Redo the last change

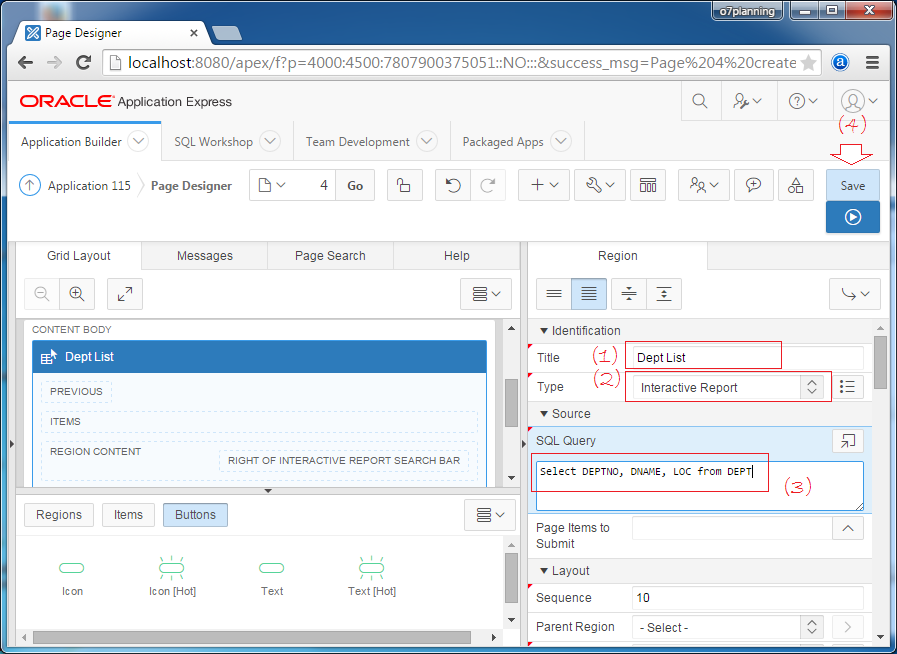[488, 185]
